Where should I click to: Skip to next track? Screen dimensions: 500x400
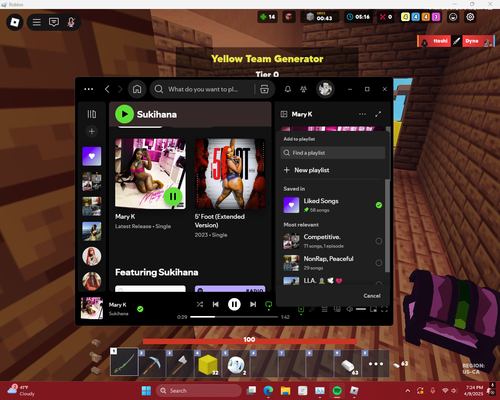point(253,304)
